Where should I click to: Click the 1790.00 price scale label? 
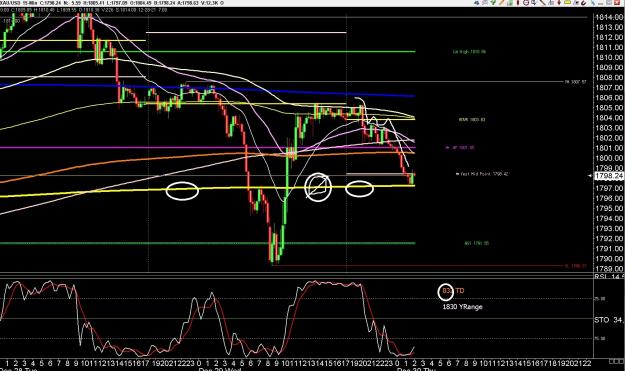(609, 259)
